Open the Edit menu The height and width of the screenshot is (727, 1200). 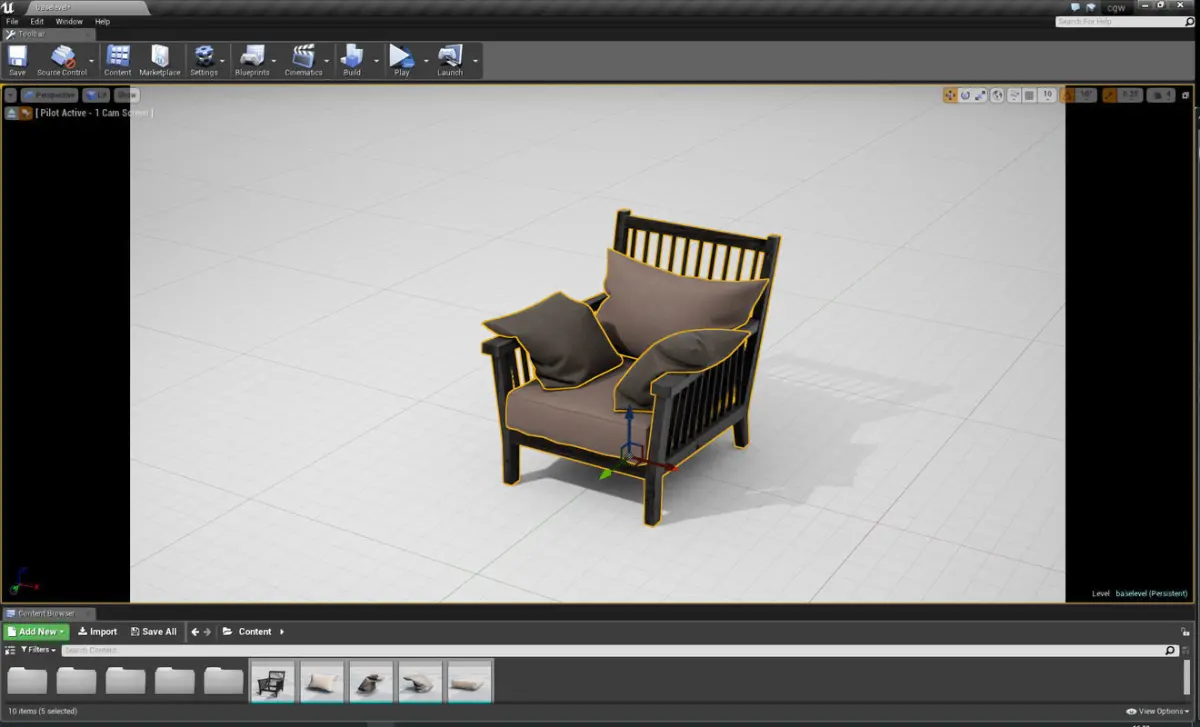tap(37, 21)
